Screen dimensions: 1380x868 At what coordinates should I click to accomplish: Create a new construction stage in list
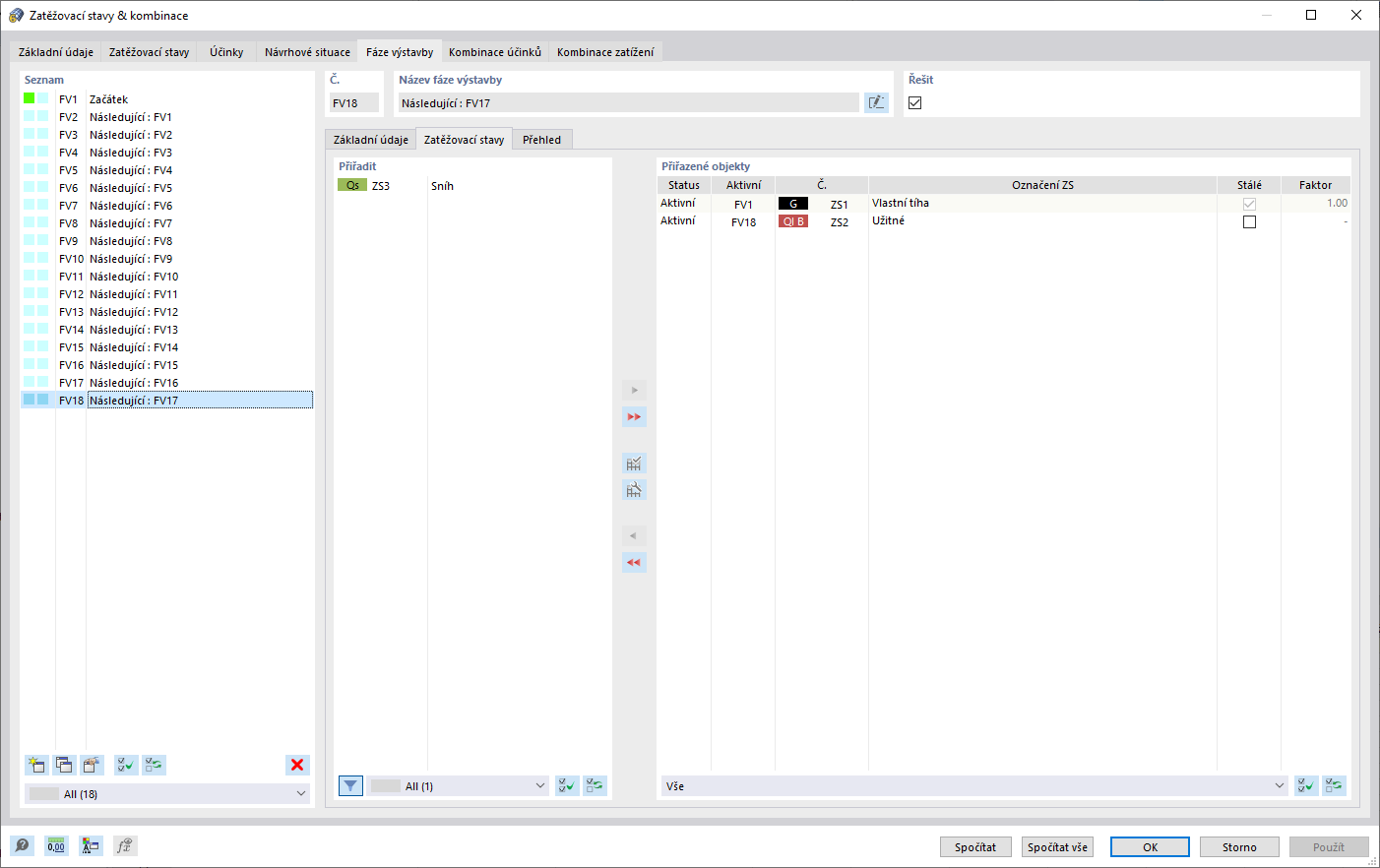coord(36,765)
